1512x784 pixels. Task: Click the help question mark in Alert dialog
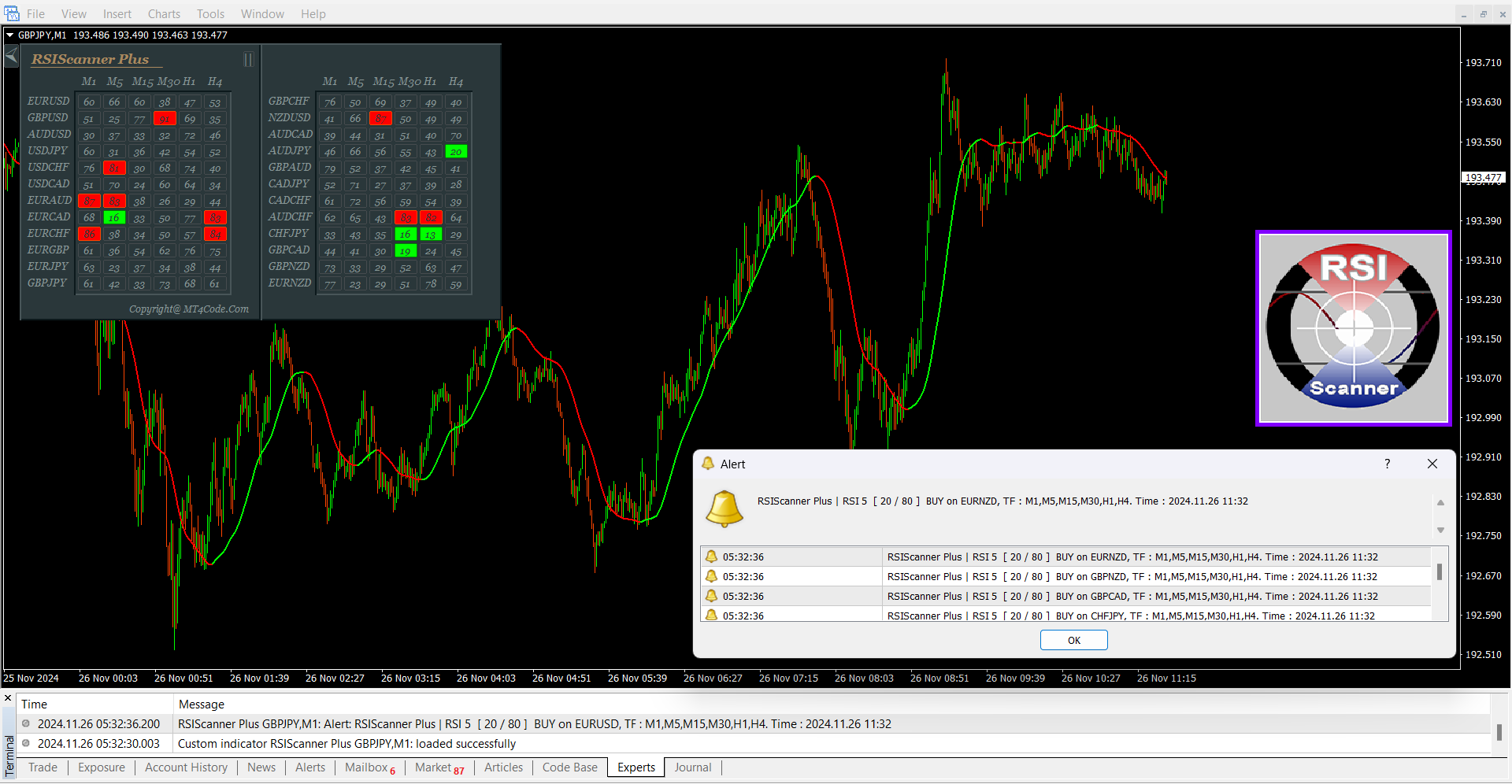pyautogui.click(x=1387, y=464)
